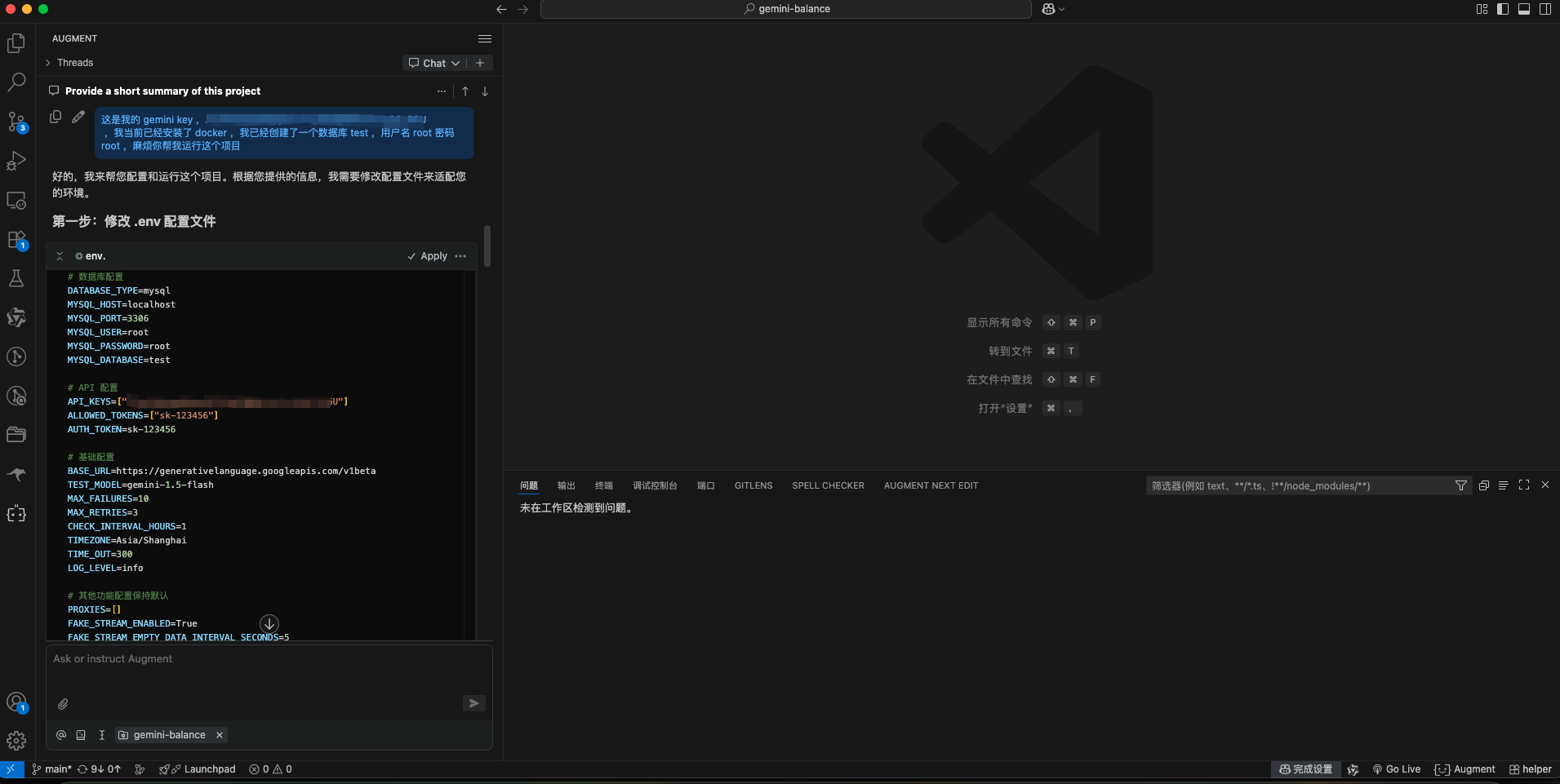Click main* git branch in status bar
Screen dimensions: 1560x784
click(51, 769)
